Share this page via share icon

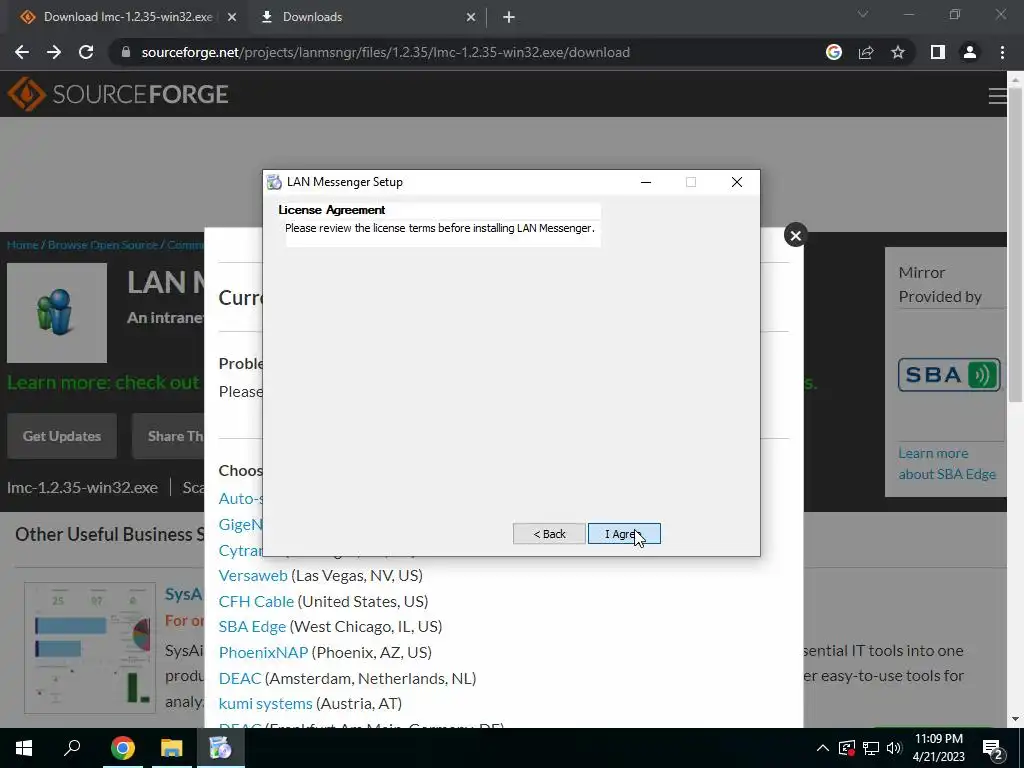click(x=866, y=52)
